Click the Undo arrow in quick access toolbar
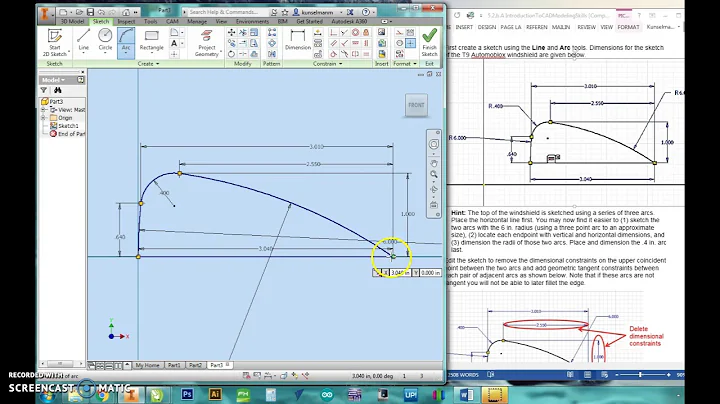 101,12
